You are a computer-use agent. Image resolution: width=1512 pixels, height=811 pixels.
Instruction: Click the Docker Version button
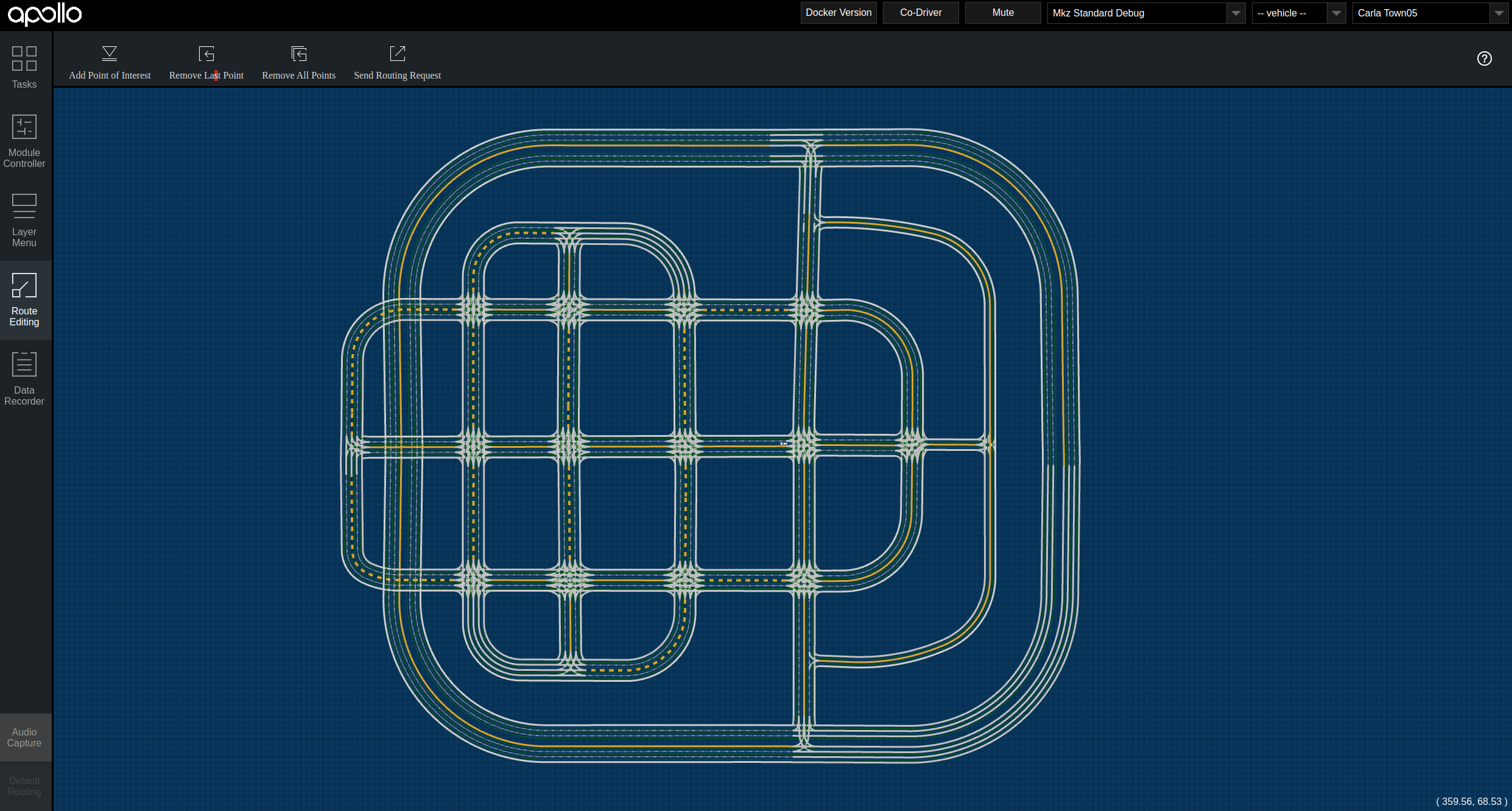pos(838,13)
